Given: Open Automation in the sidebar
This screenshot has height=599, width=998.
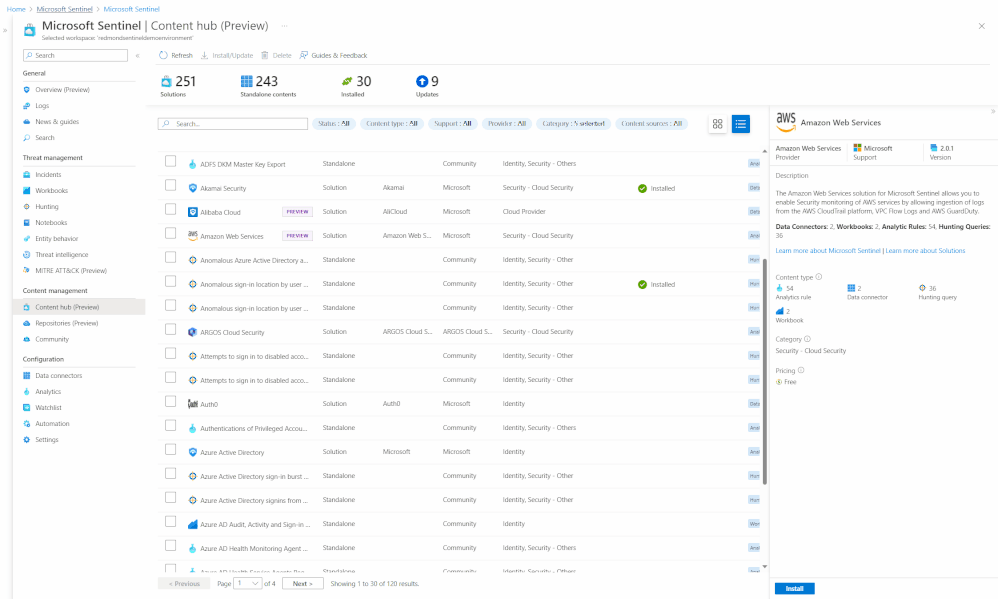Looking at the screenshot, I should coord(52,423).
